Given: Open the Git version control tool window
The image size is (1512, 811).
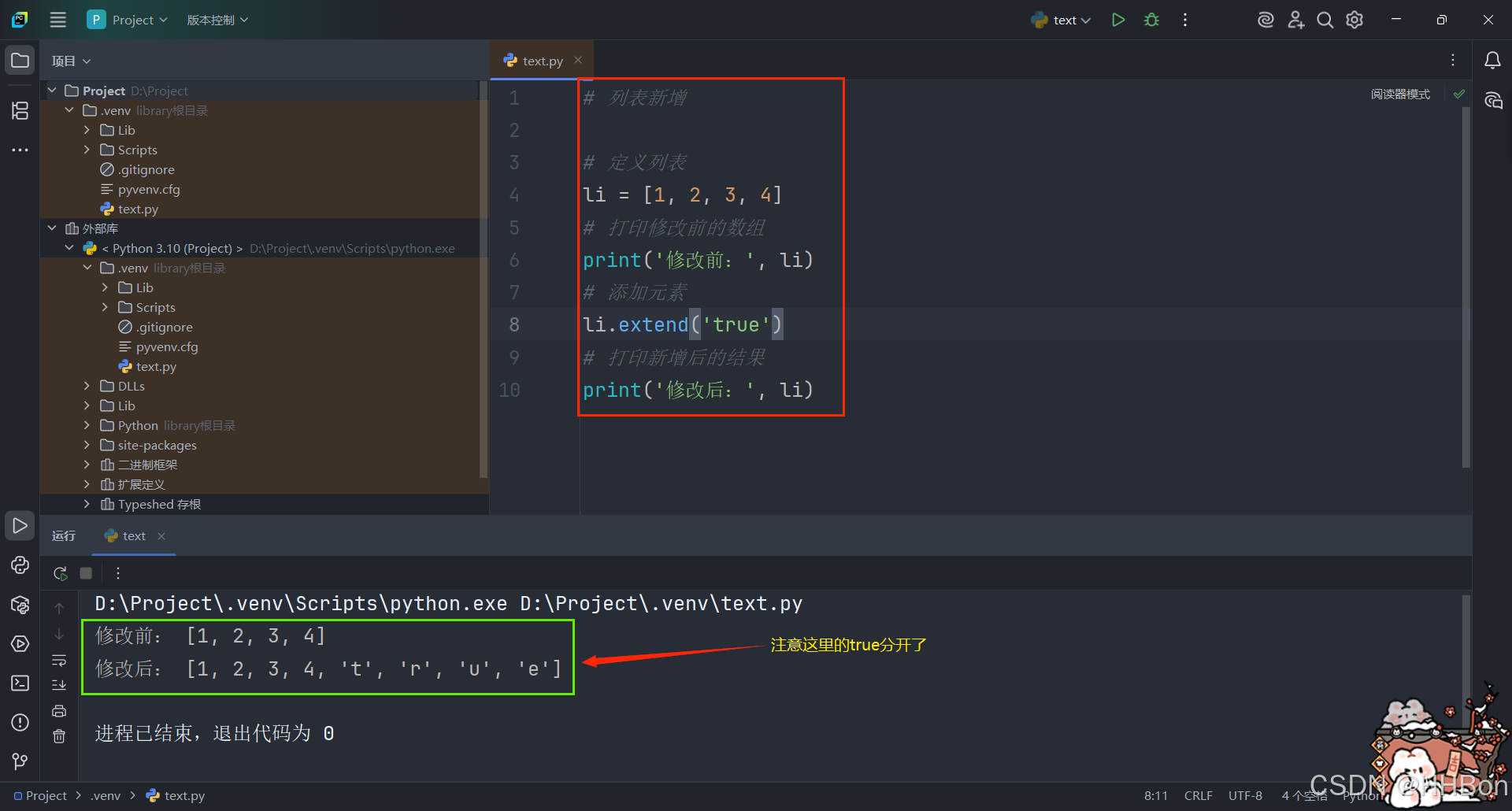Looking at the screenshot, I should click(x=20, y=761).
